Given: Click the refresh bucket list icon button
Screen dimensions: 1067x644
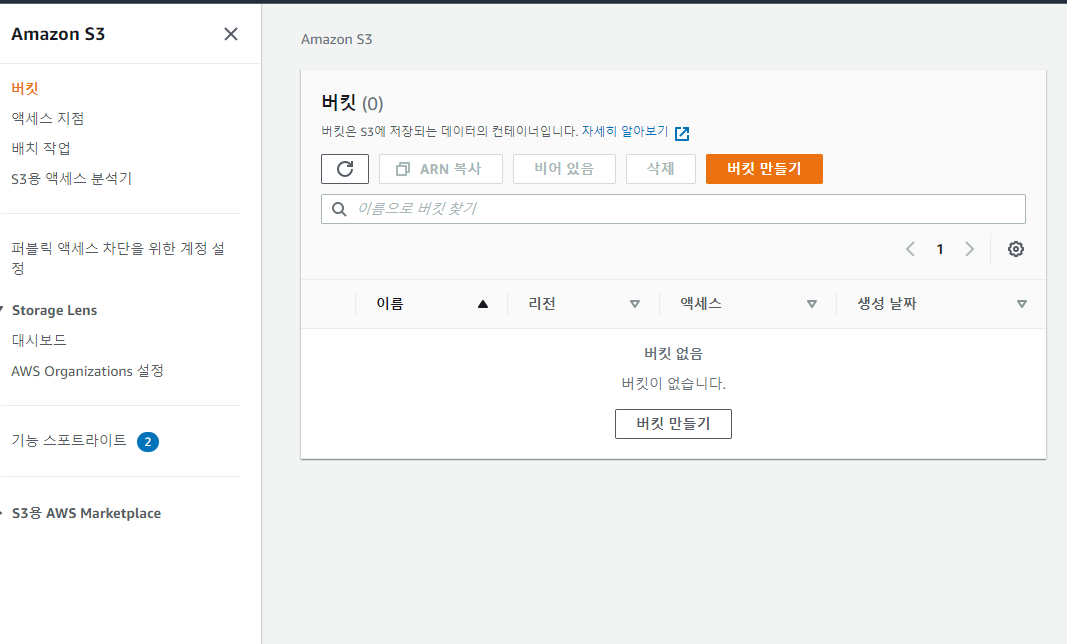Looking at the screenshot, I should click(345, 169).
